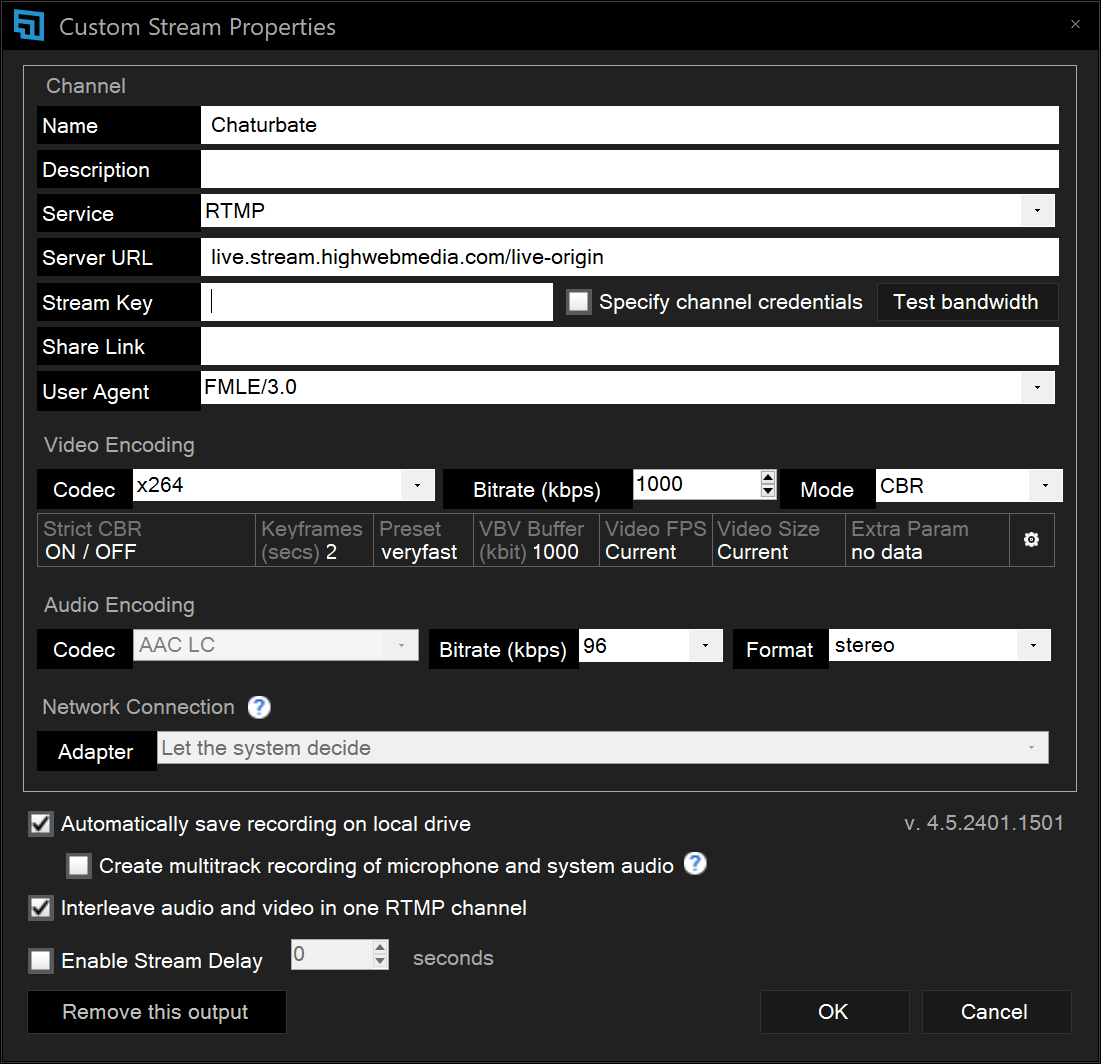Click the XSplit logo in title bar

(x=29, y=26)
